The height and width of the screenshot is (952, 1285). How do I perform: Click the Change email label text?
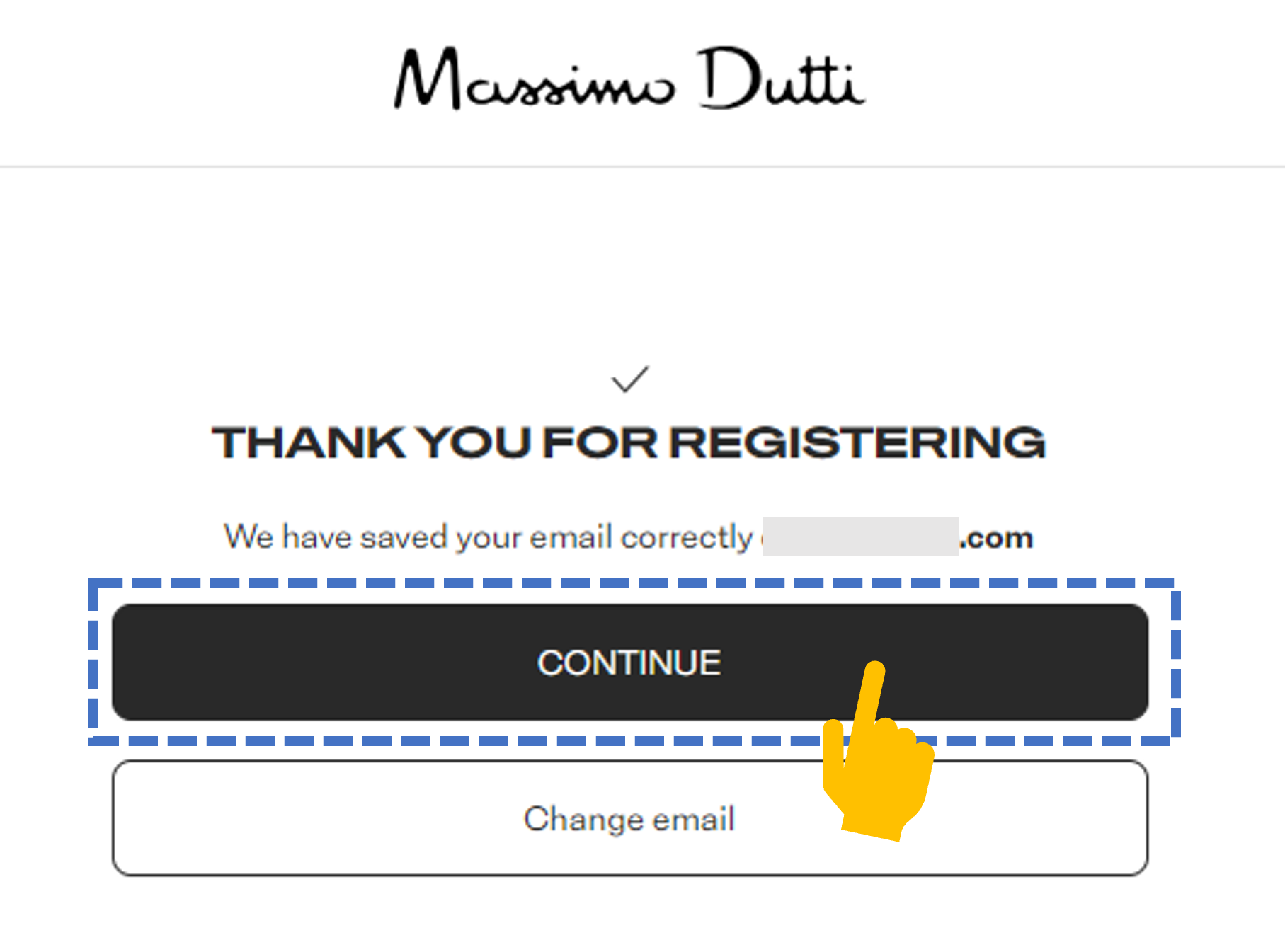point(629,819)
